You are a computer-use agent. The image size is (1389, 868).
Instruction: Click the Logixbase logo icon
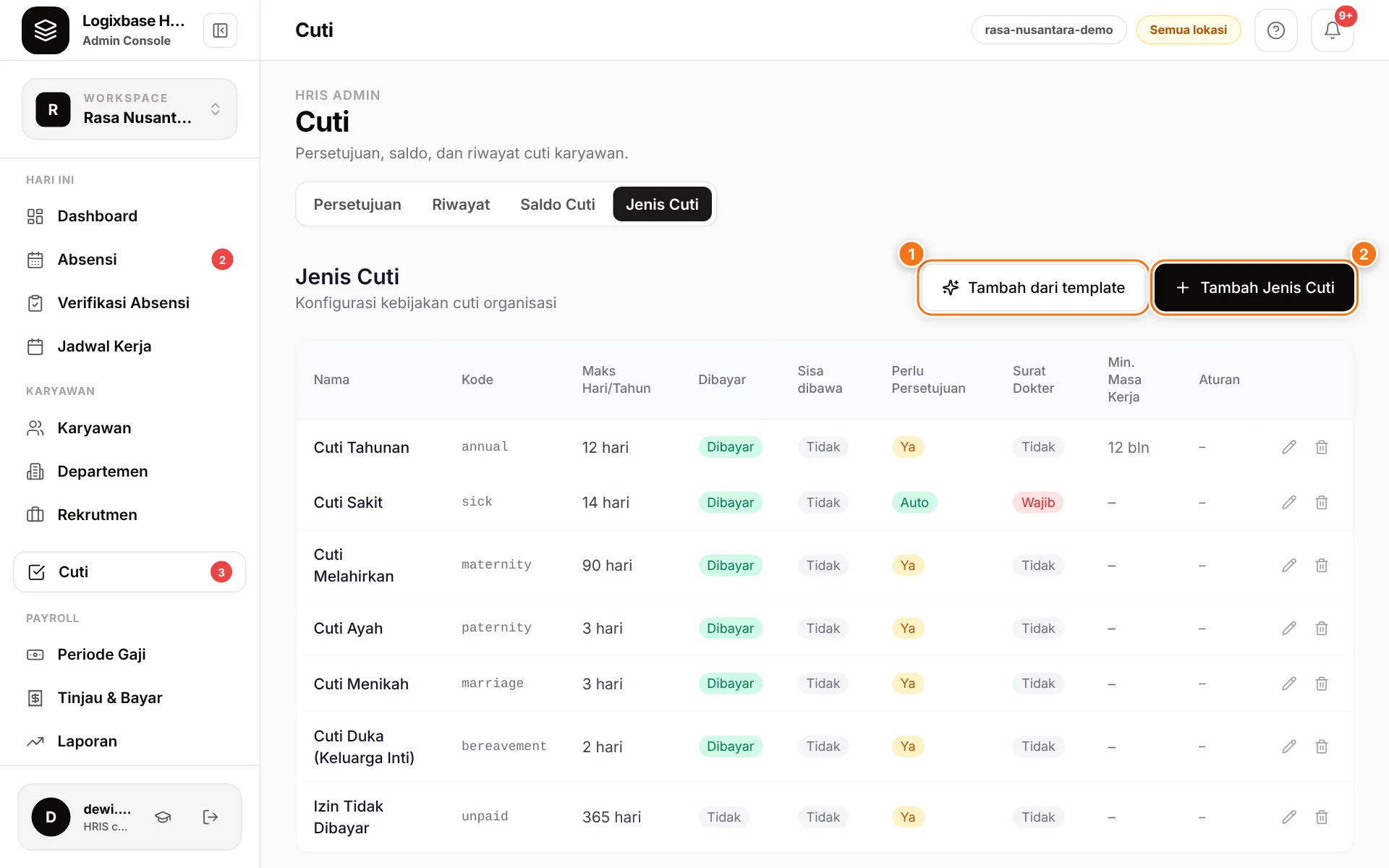(x=46, y=30)
